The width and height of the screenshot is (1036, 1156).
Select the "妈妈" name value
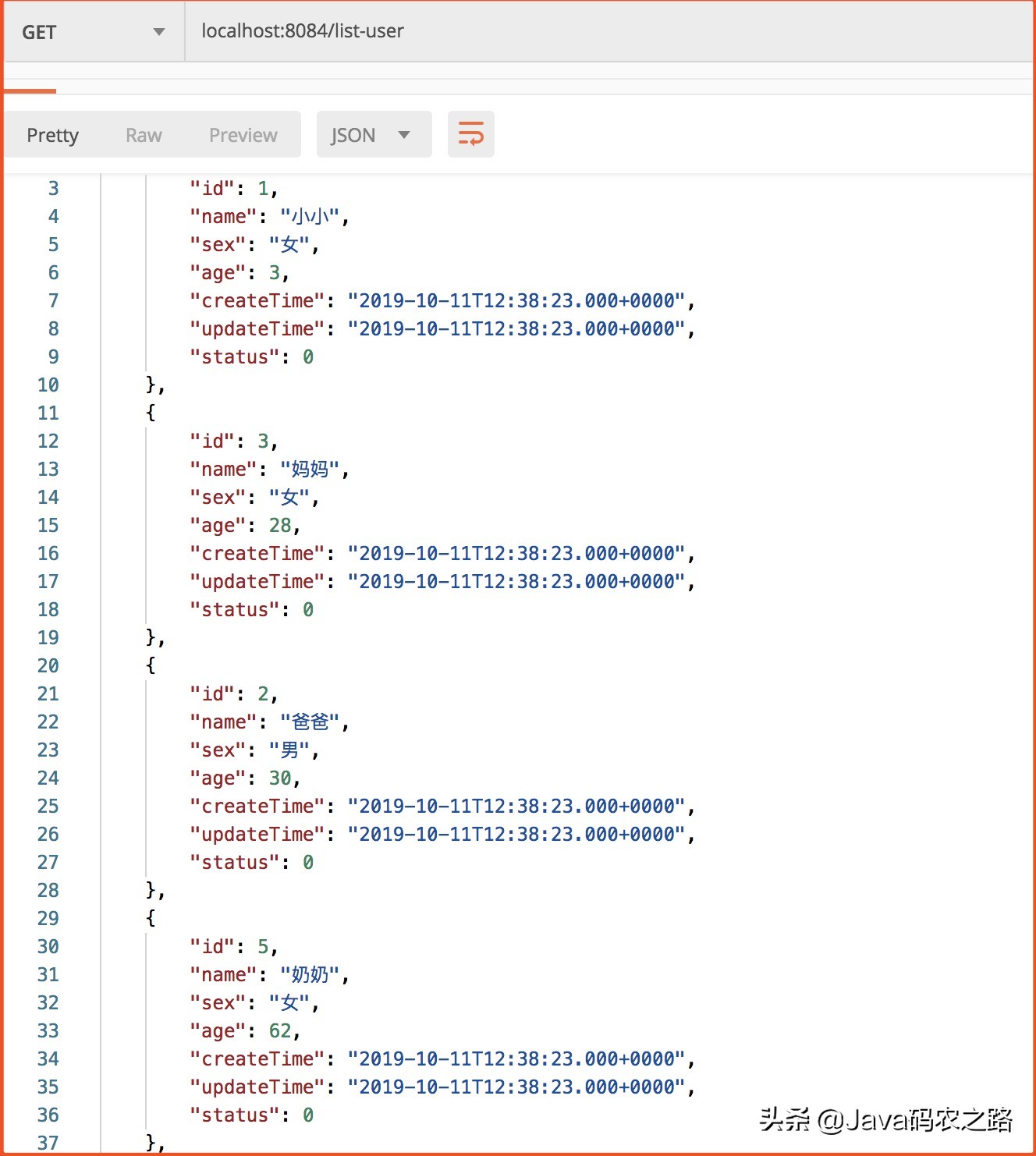(309, 470)
